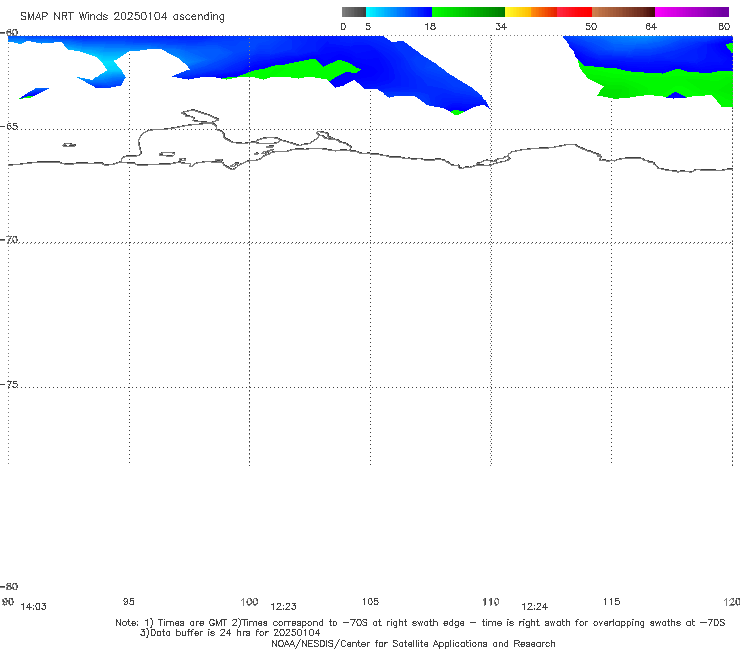Viewport: 740px width, 650px height.
Task: Click the gray 0-5 segment of color bar
Action: (354, 12)
